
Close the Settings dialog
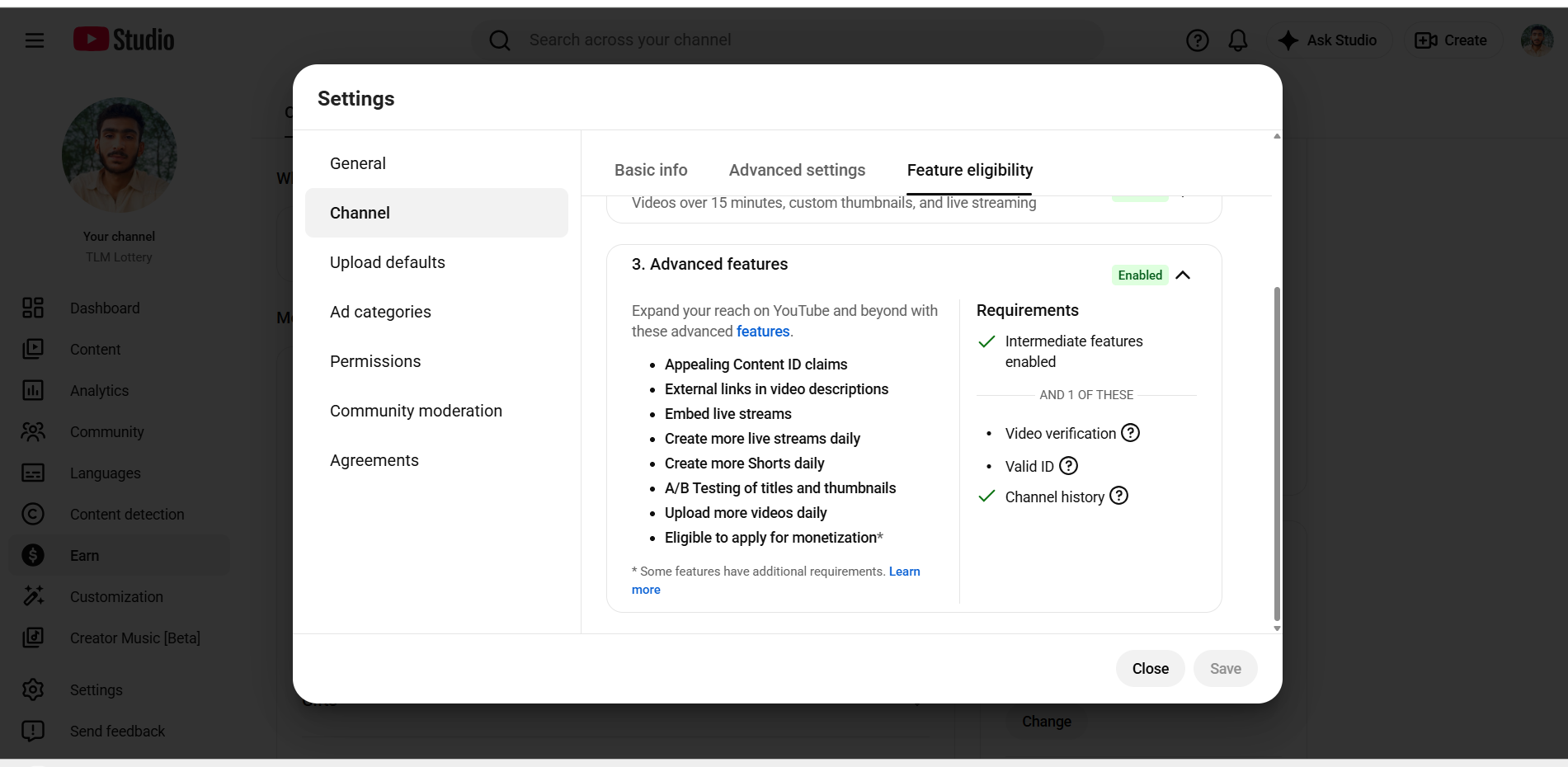pos(1151,669)
